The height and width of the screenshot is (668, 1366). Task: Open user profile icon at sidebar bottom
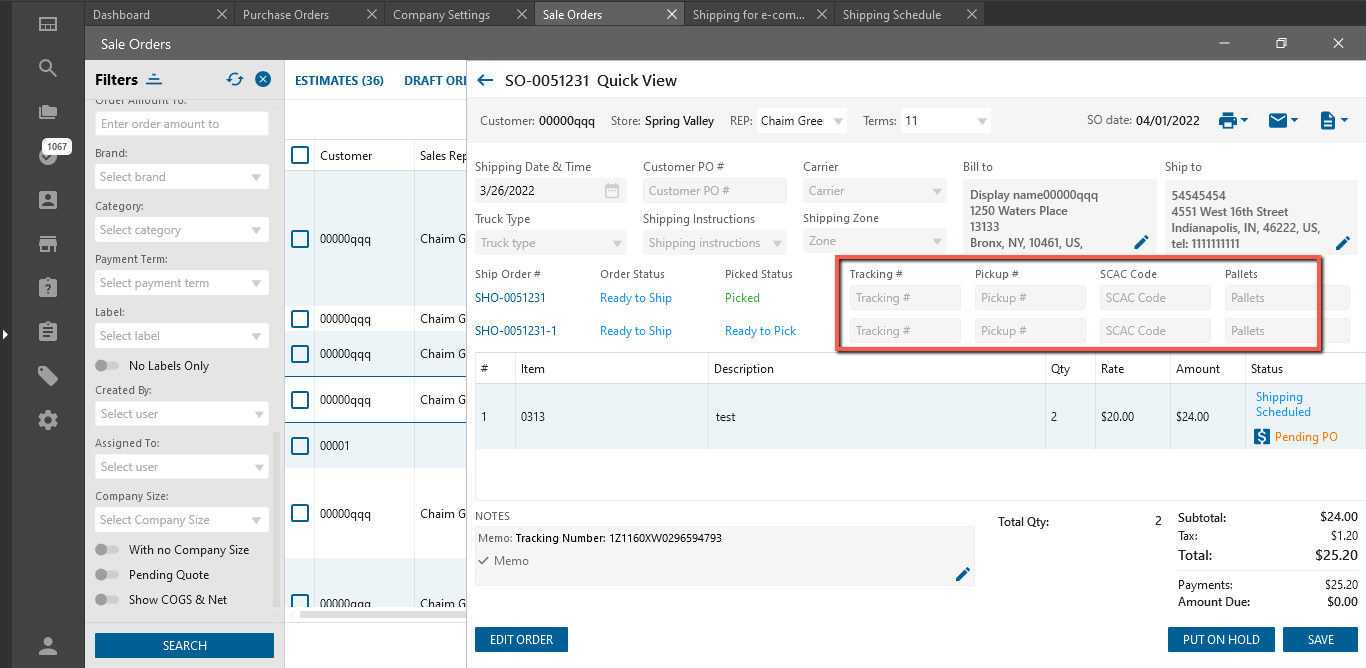(48, 645)
